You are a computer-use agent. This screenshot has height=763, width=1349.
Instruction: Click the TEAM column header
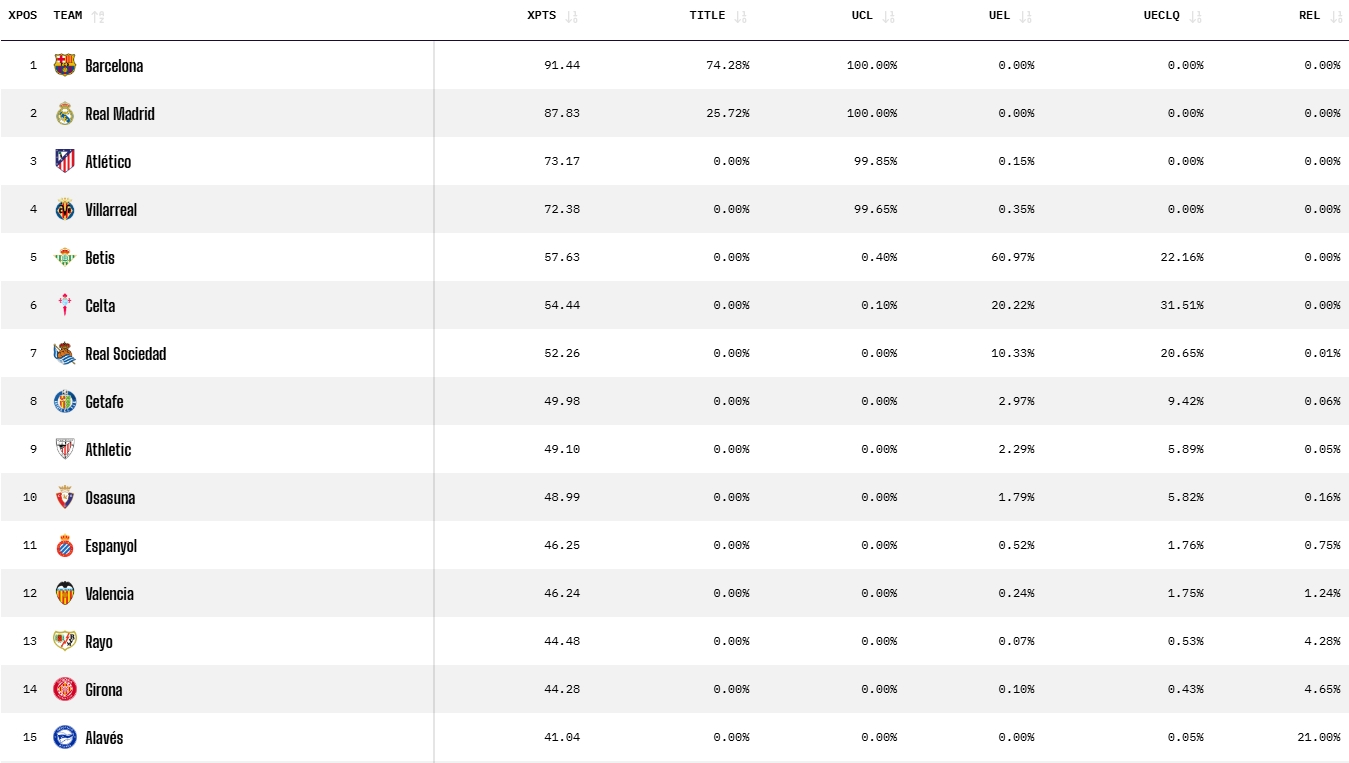coord(68,16)
